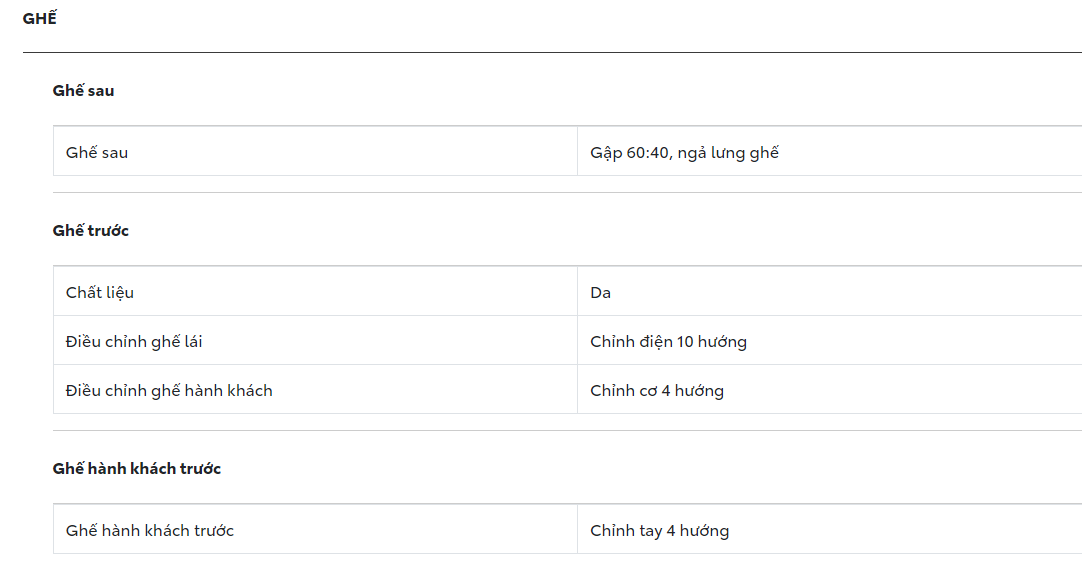Click the Ghế hành khách trước row label

pyautogui.click(x=150, y=531)
